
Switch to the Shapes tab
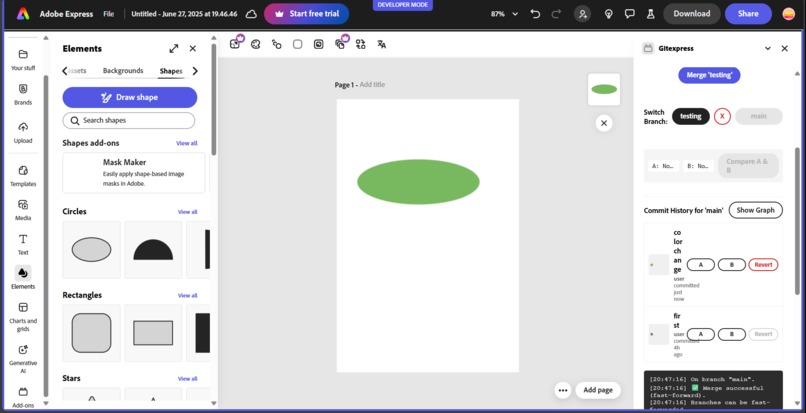(x=171, y=71)
